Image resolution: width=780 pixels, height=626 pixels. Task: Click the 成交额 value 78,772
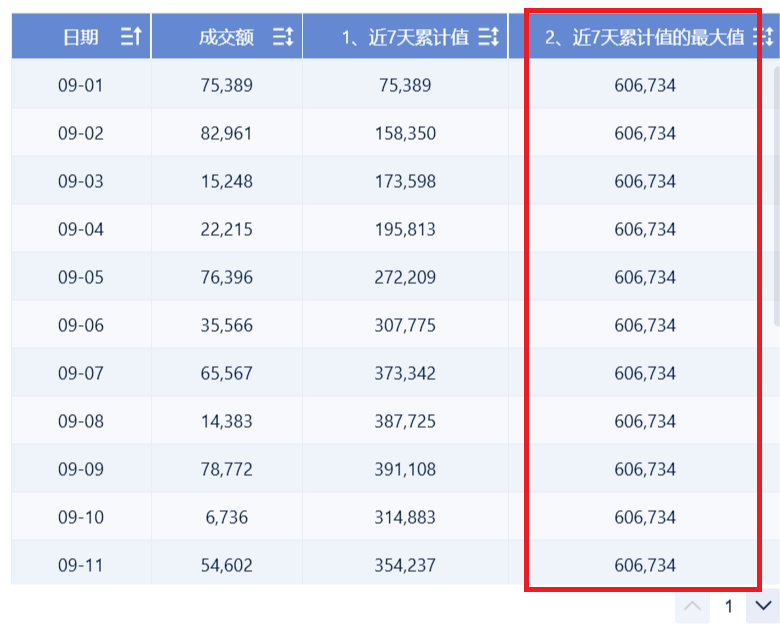227,469
